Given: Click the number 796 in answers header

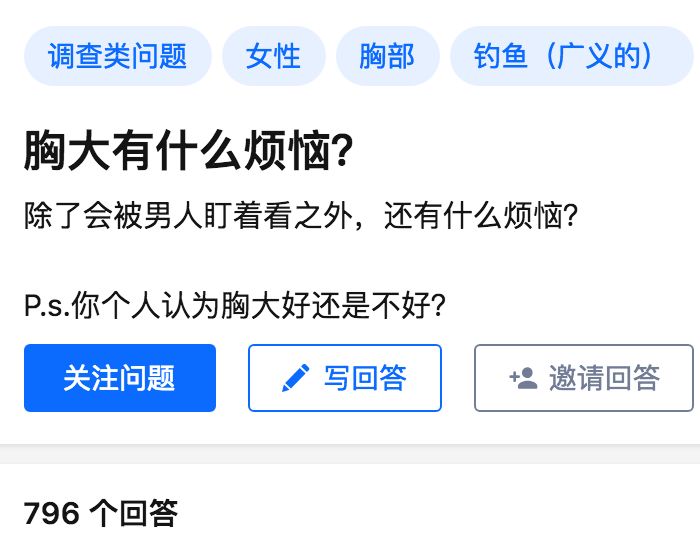Looking at the screenshot, I should [x=51, y=514].
